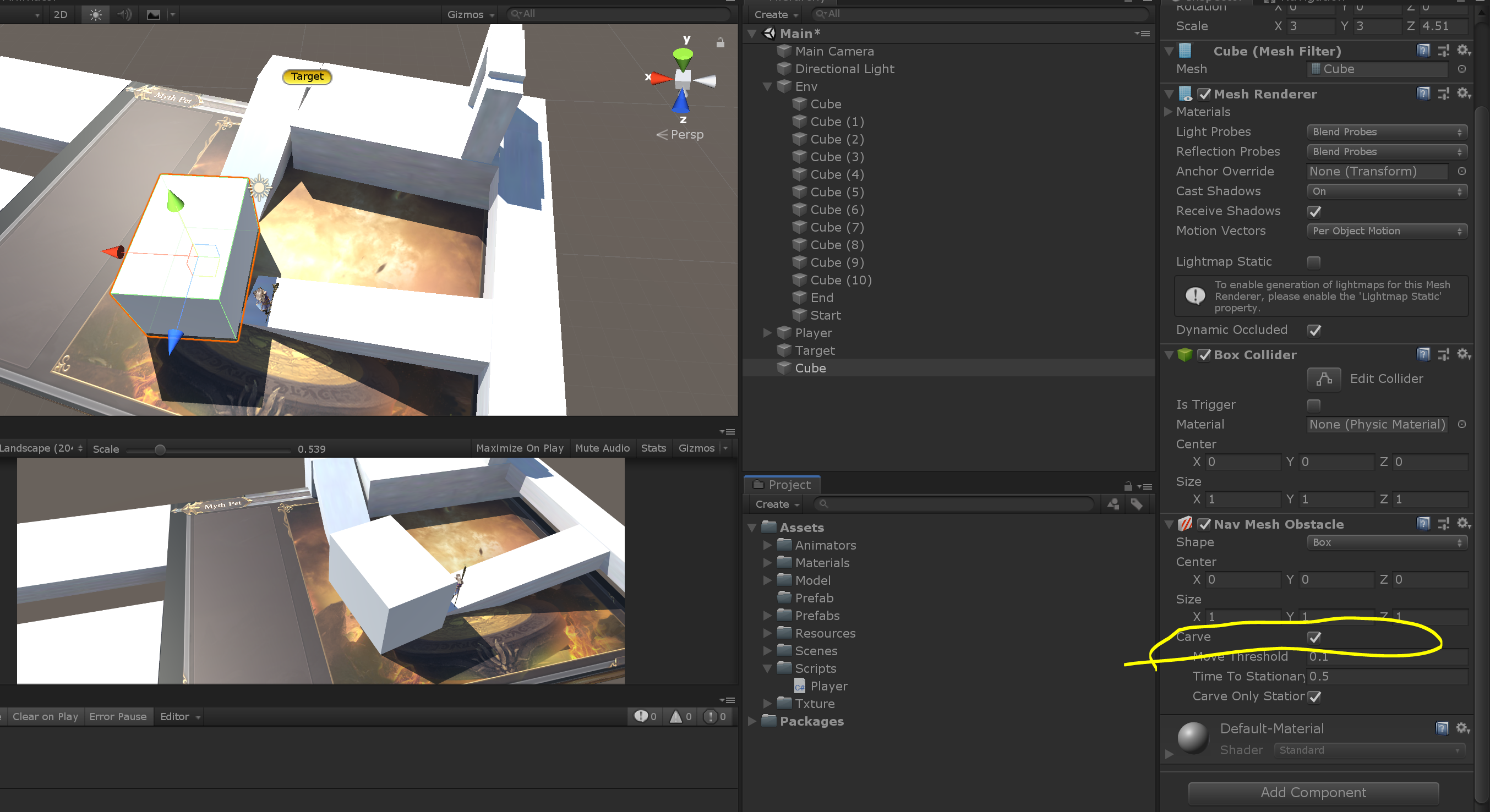This screenshot has height=812, width=1490.
Task: Enable the Is Trigger checkbox
Action: 1314,404
